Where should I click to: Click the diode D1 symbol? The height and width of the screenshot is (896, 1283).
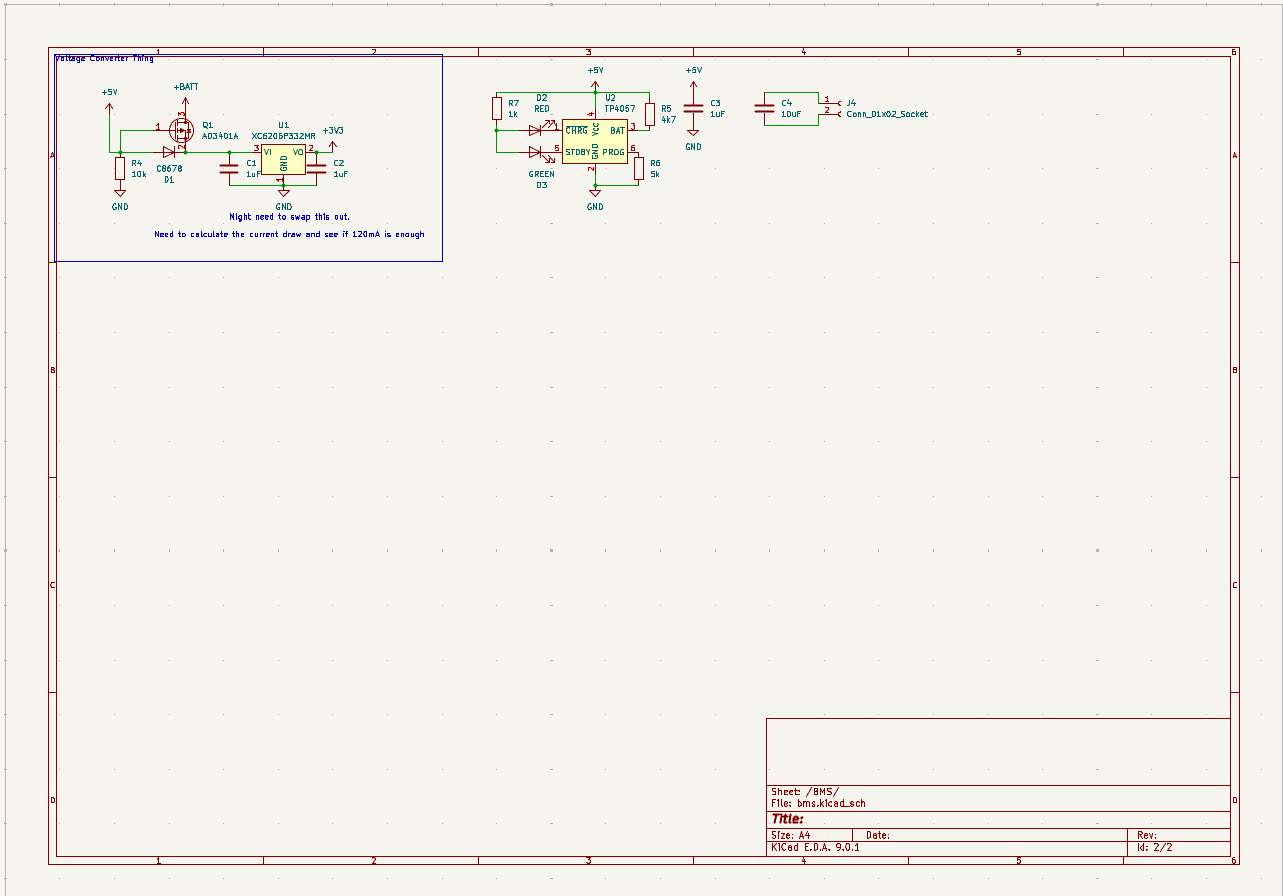pyautogui.click(x=170, y=150)
